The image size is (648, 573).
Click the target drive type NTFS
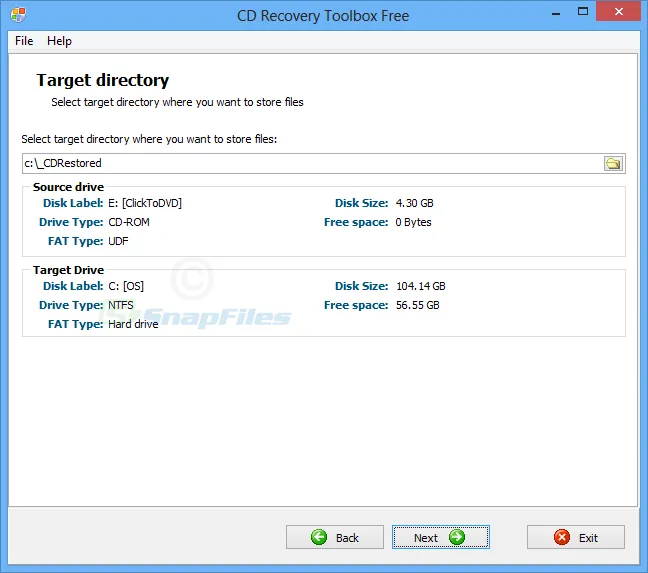tap(121, 305)
